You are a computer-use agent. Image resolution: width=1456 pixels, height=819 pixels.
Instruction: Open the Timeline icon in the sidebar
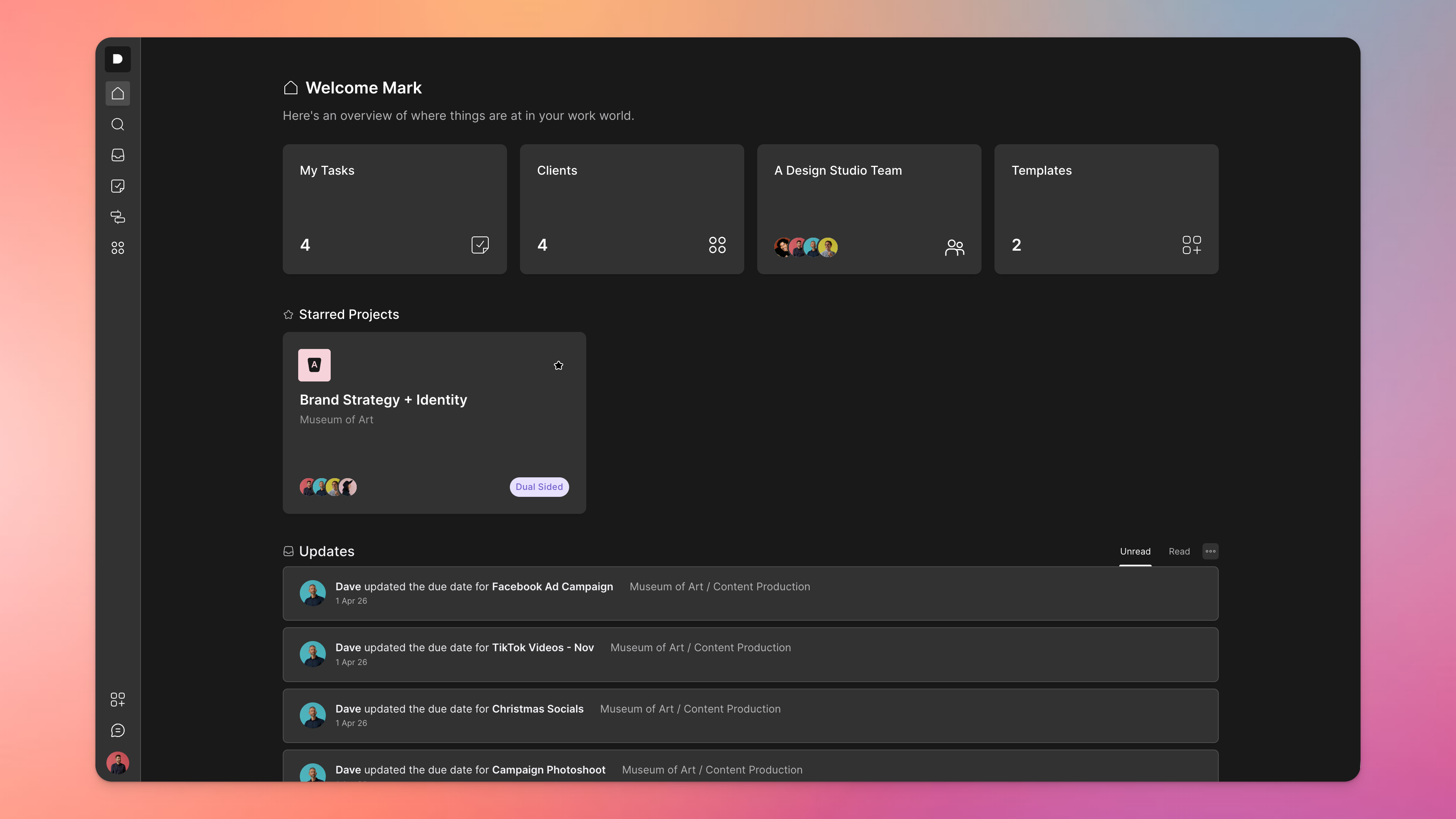pos(117,217)
